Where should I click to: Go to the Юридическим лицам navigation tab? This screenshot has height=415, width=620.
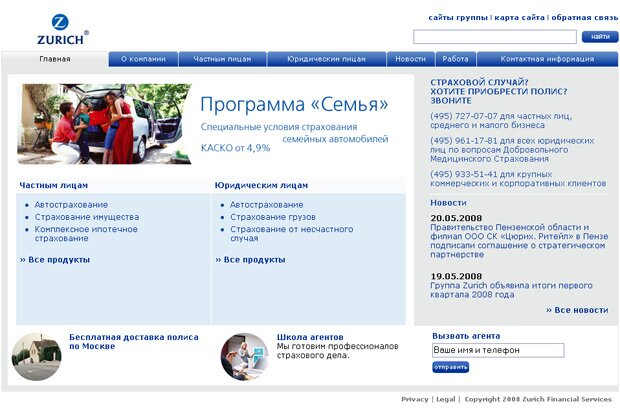coord(327,59)
